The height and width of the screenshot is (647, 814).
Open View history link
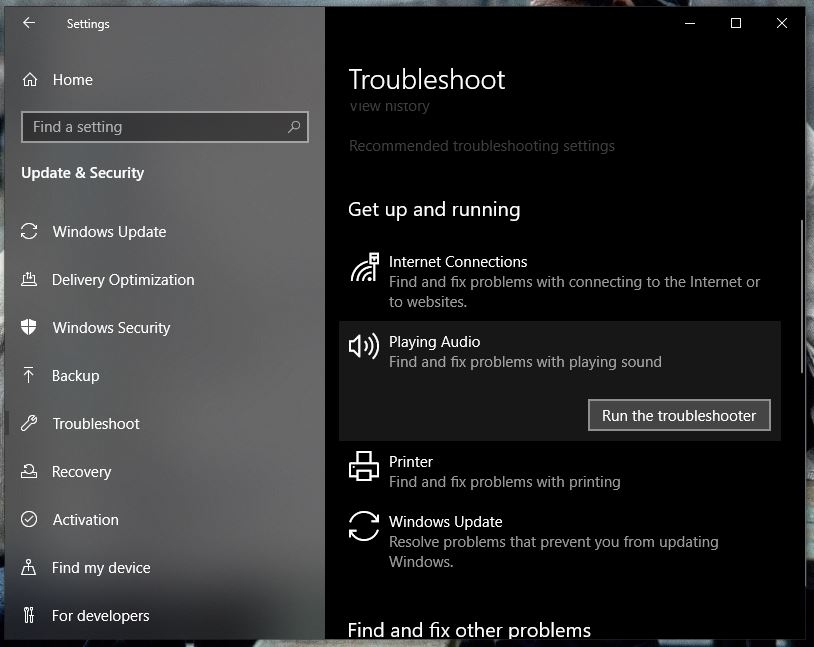coord(389,106)
